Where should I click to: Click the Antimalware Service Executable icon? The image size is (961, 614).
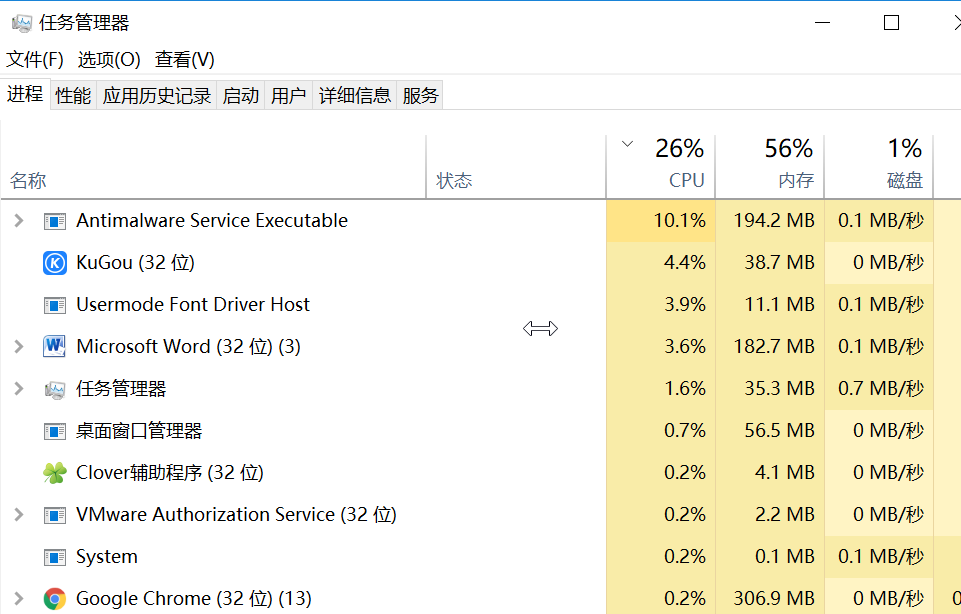[55, 221]
